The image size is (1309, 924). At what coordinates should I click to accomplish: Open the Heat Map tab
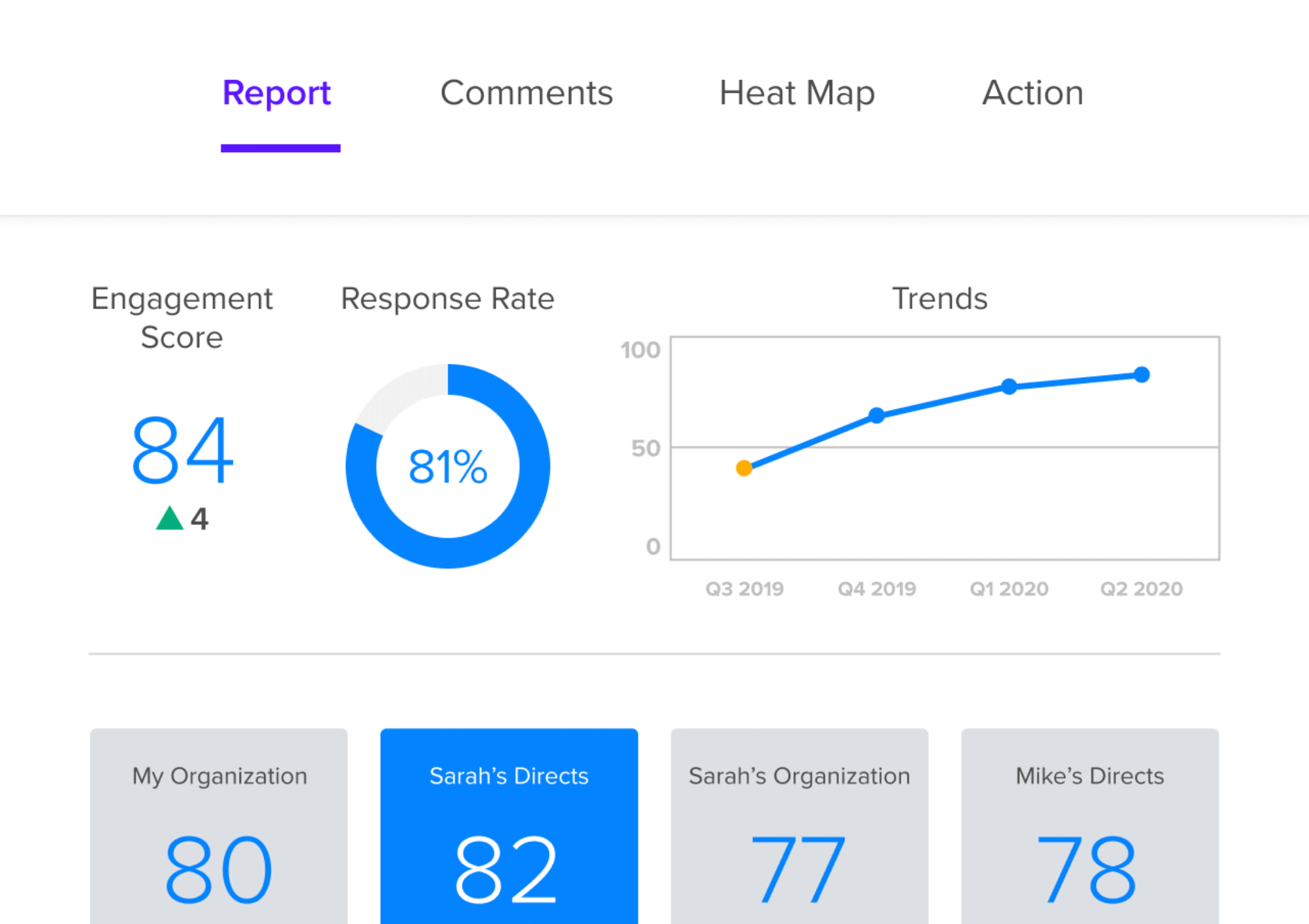click(797, 94)
